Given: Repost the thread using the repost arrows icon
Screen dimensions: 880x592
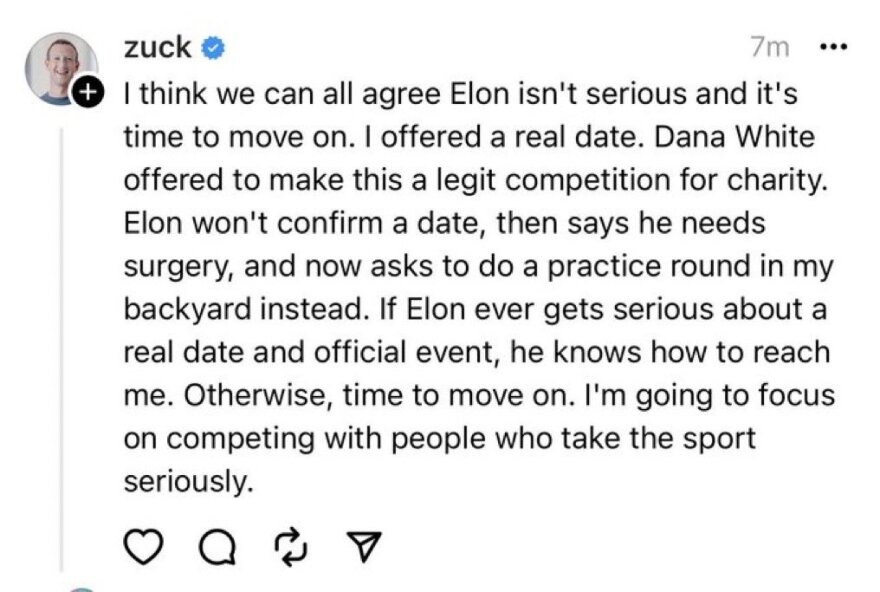Looking at the screenshot, I should pyautogui.click(x=290, y=546).
